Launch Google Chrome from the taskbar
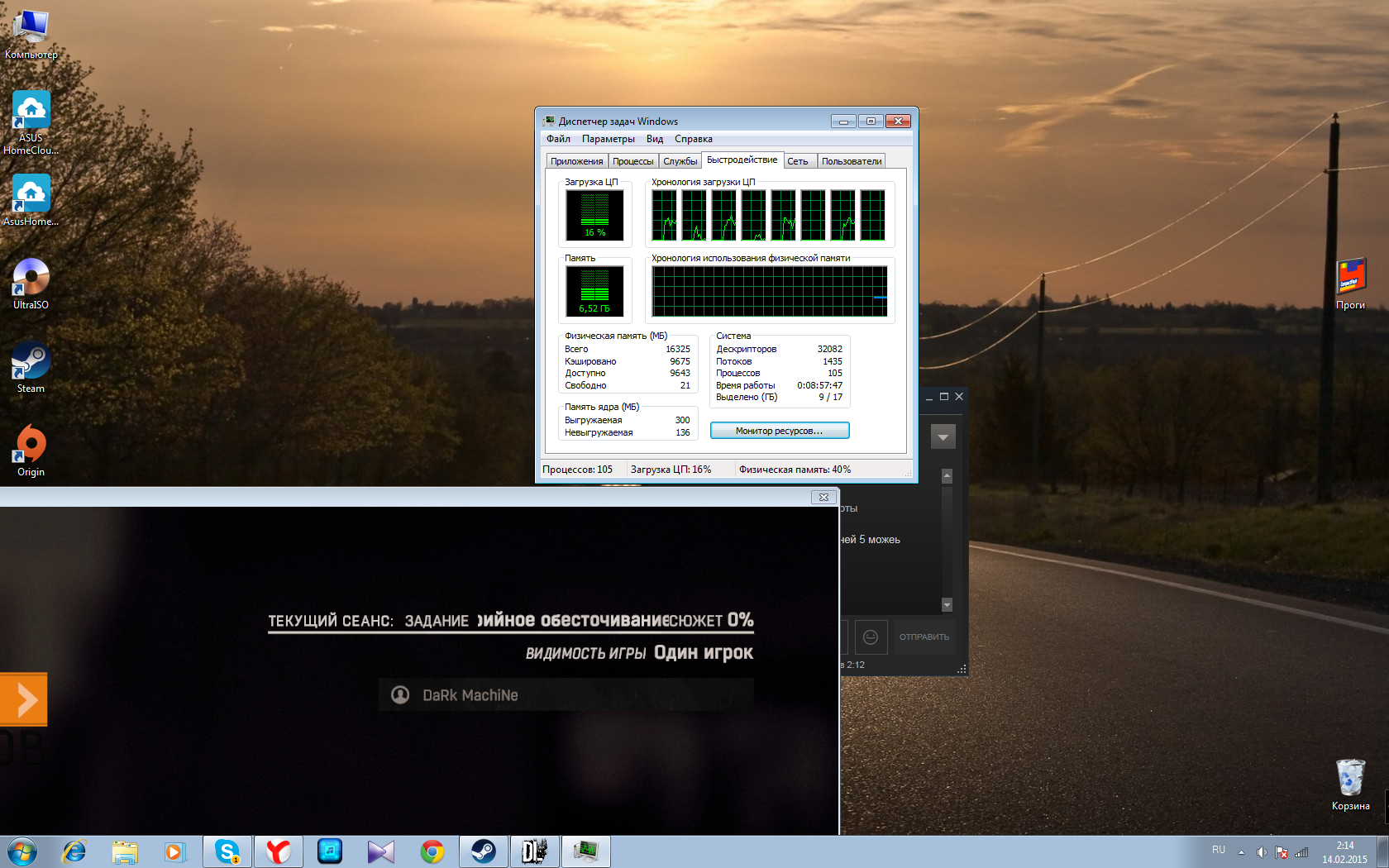Viewport: 1389px width, 868px height. point(432,851)
